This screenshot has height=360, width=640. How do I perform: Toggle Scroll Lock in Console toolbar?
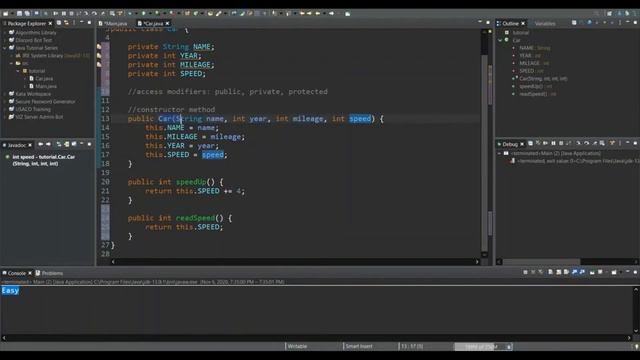[x=558, y=272]
